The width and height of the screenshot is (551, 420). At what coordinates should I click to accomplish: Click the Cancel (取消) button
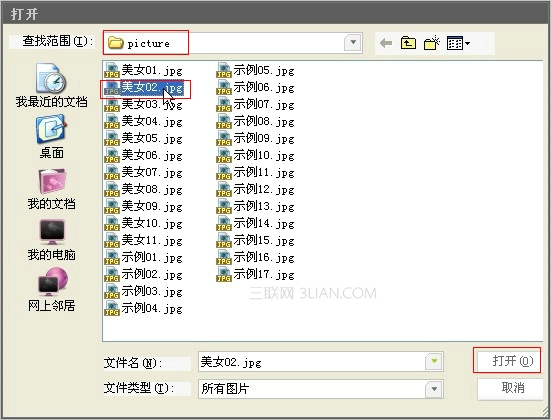(510, 388)
